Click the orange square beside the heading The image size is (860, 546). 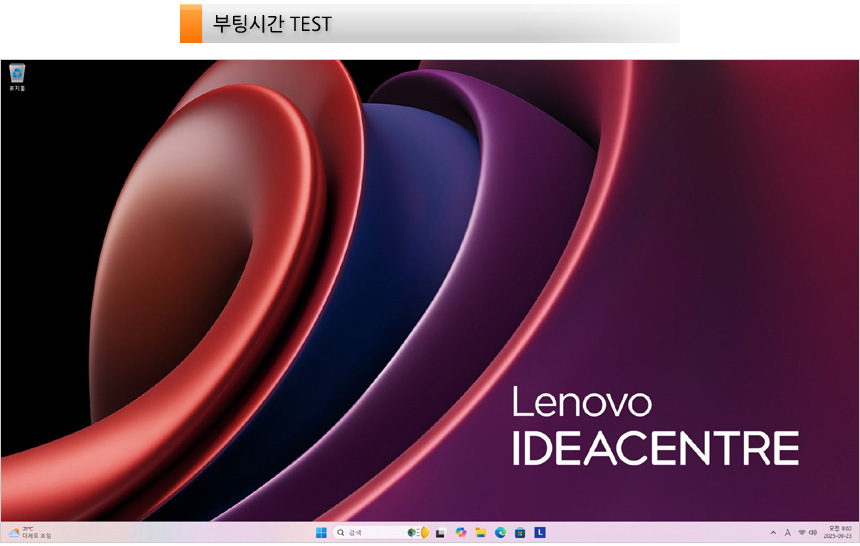tap(190, 24)
